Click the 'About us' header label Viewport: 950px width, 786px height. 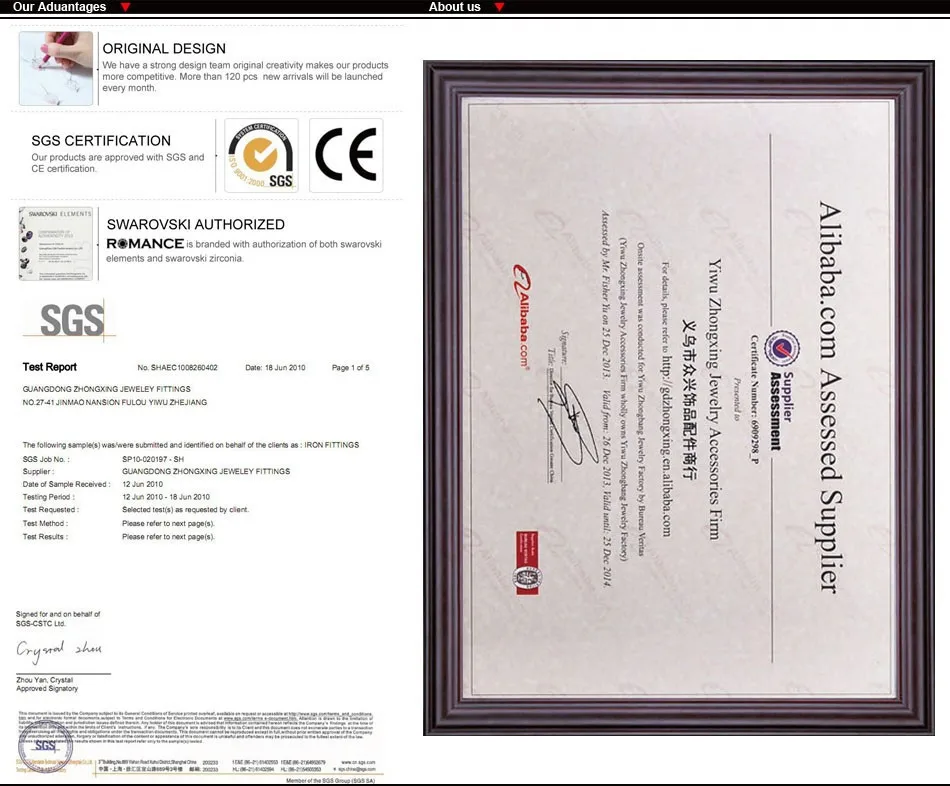(454, 7)
